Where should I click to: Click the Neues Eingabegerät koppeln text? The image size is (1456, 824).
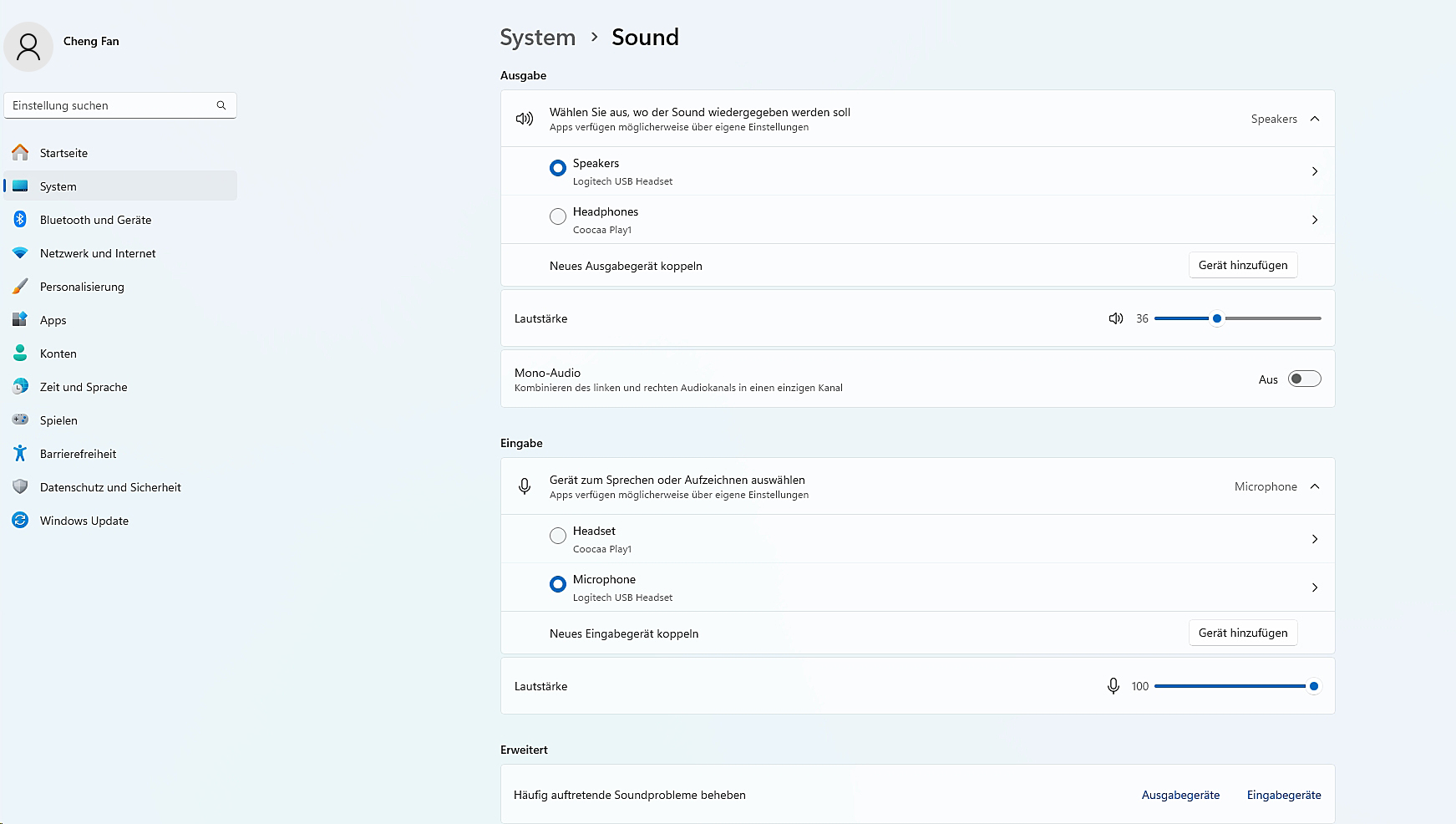click(624, 633)
